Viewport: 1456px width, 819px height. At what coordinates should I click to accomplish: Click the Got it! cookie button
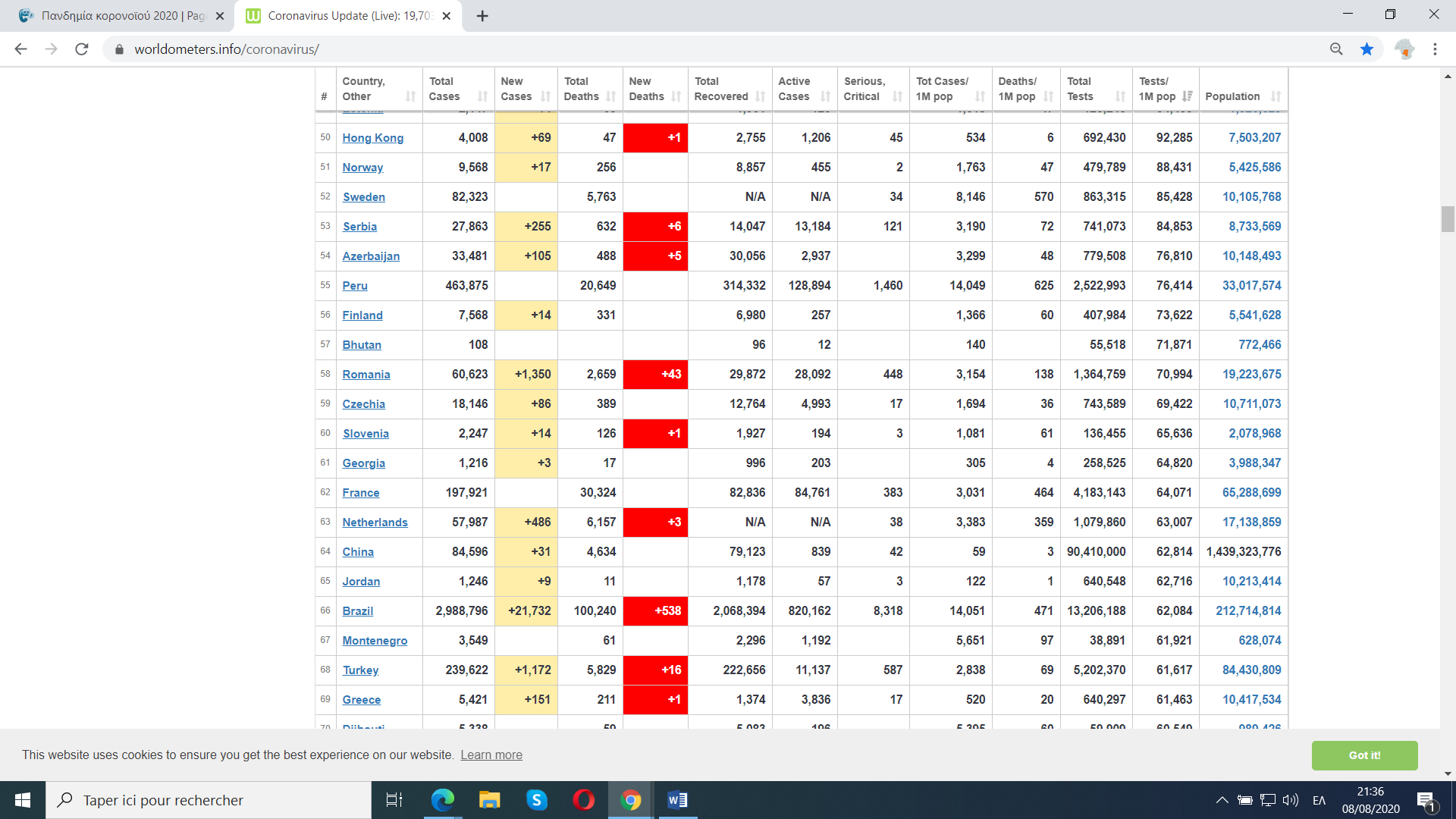click(x=1364, y=755)
